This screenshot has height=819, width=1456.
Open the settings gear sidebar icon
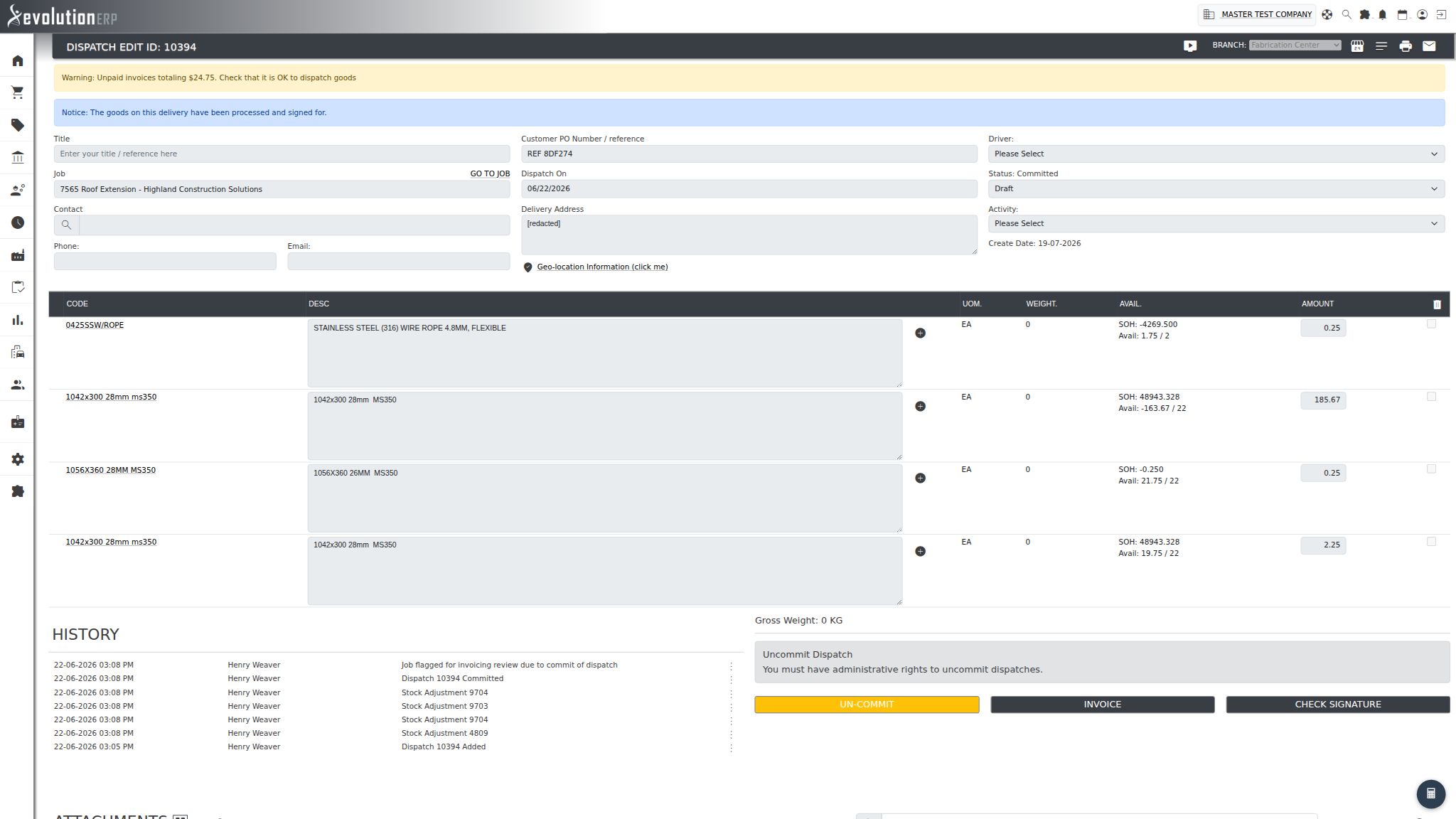[x=18, y=460]
